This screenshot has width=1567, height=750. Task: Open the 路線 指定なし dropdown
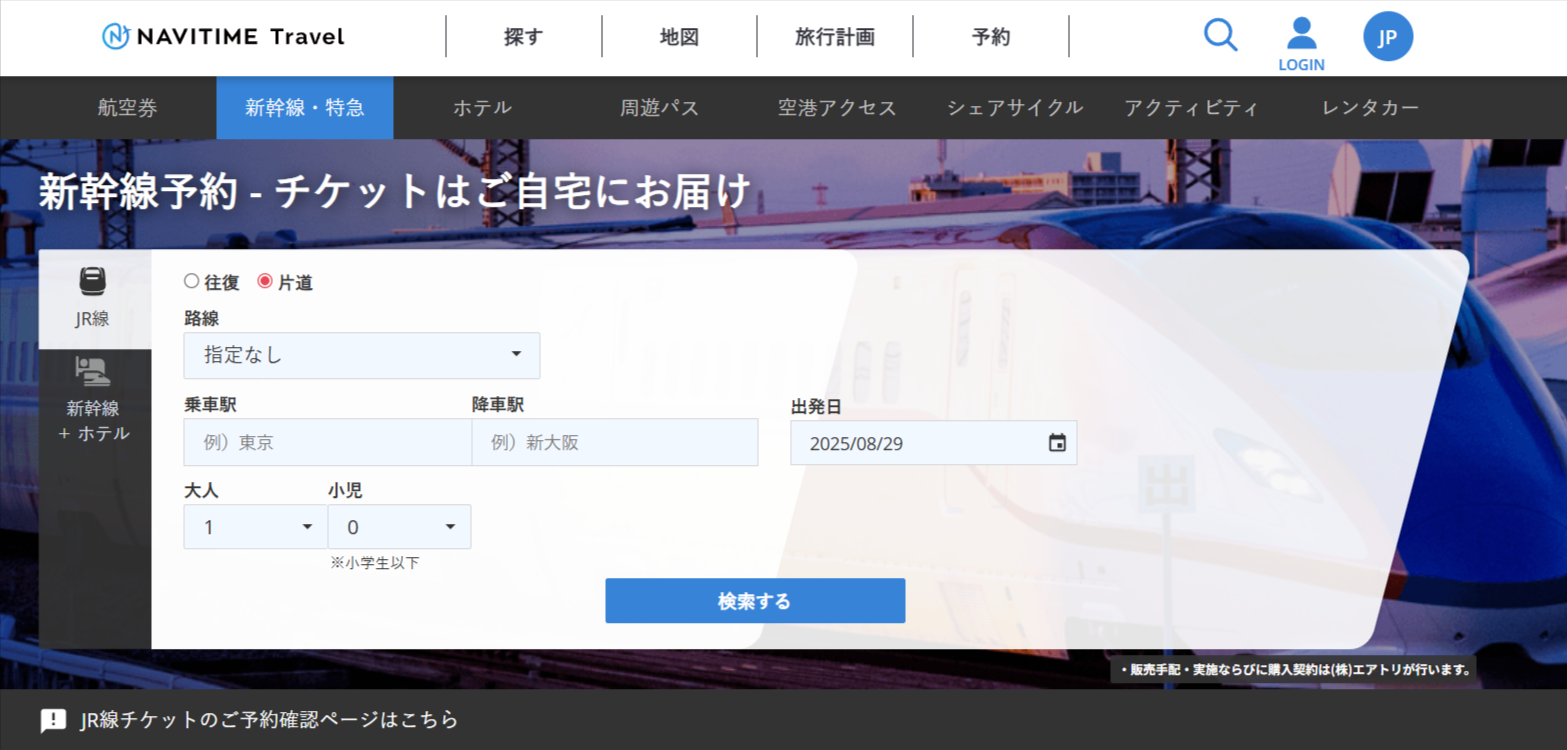point(362,355)
